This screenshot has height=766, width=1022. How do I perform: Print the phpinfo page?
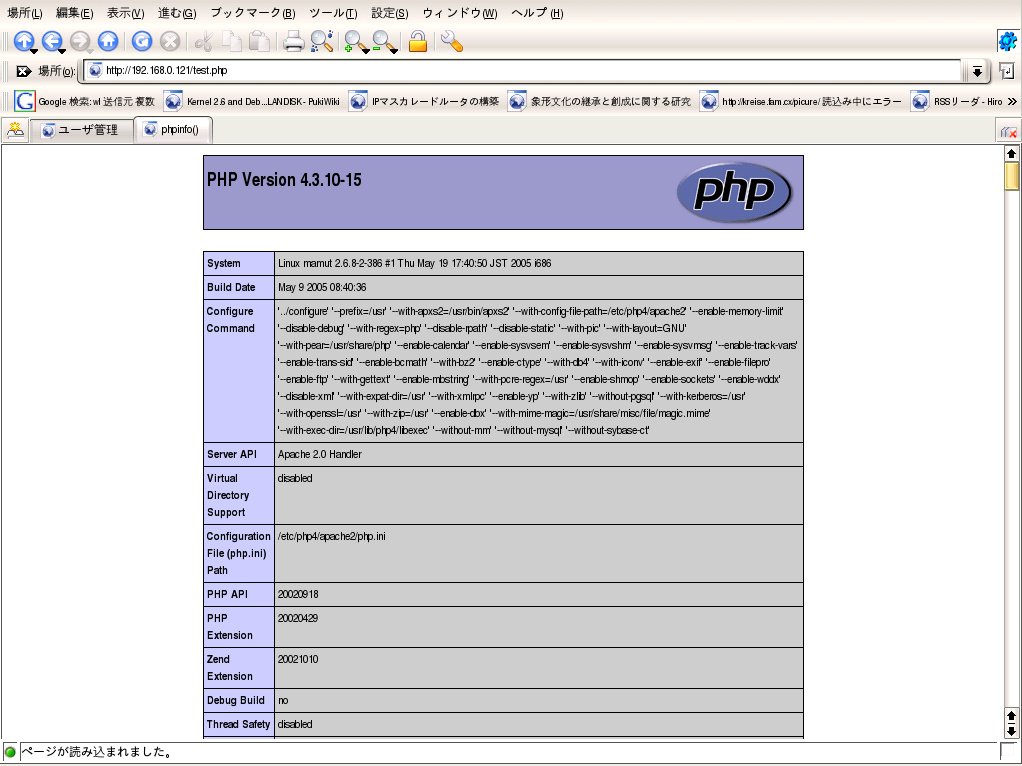(x=293, y=41)
